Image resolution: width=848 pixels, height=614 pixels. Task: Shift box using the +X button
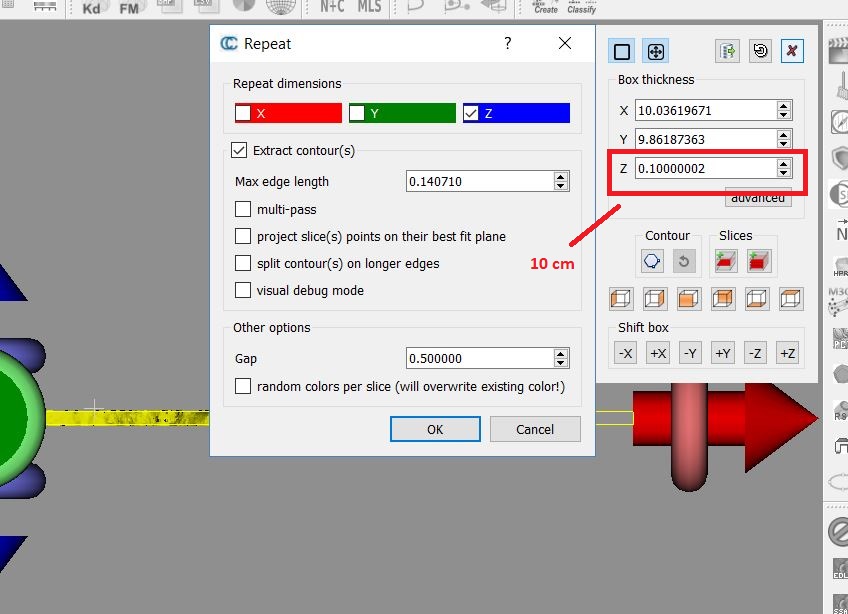pos(658,353)
